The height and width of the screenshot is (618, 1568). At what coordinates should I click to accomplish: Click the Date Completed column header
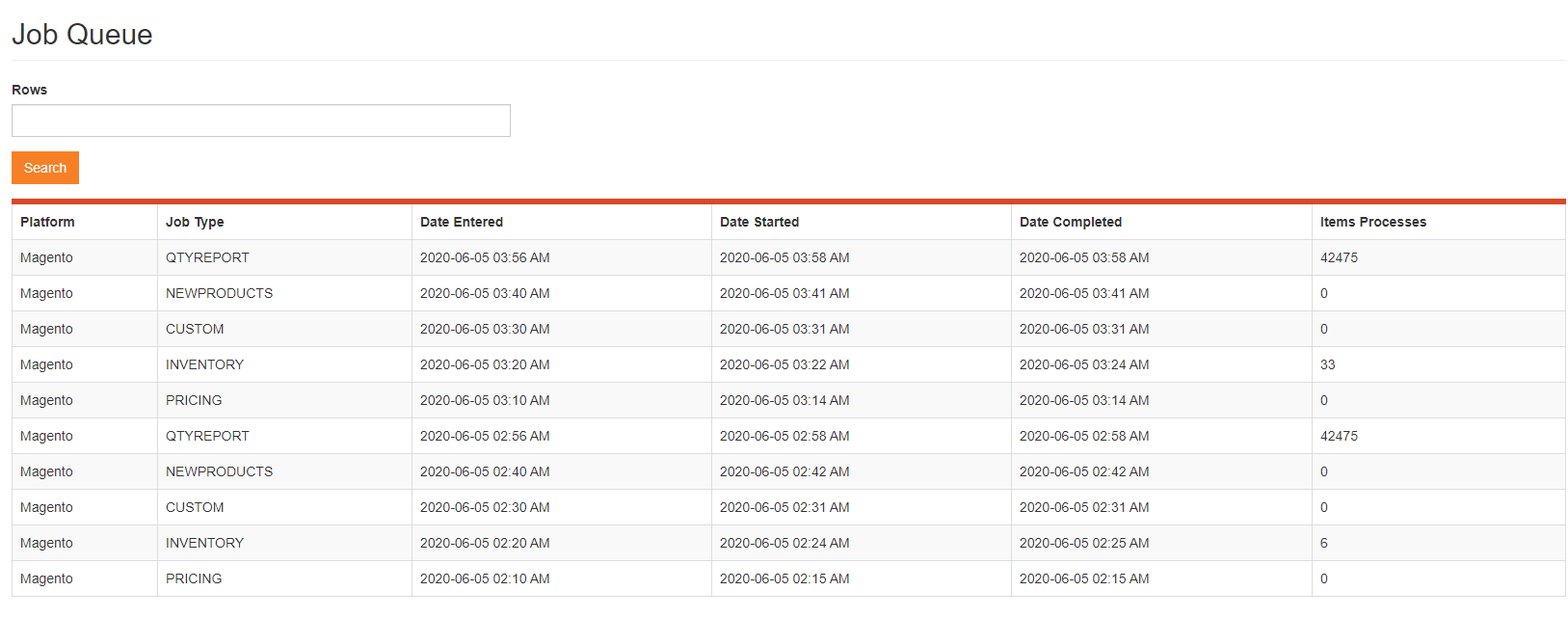(1071, 222)
